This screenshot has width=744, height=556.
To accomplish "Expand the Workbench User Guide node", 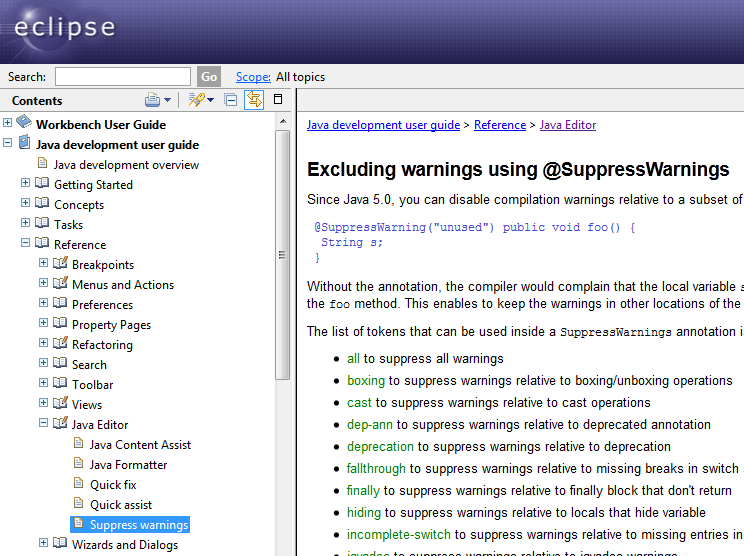I will click(x=7, y=122).
